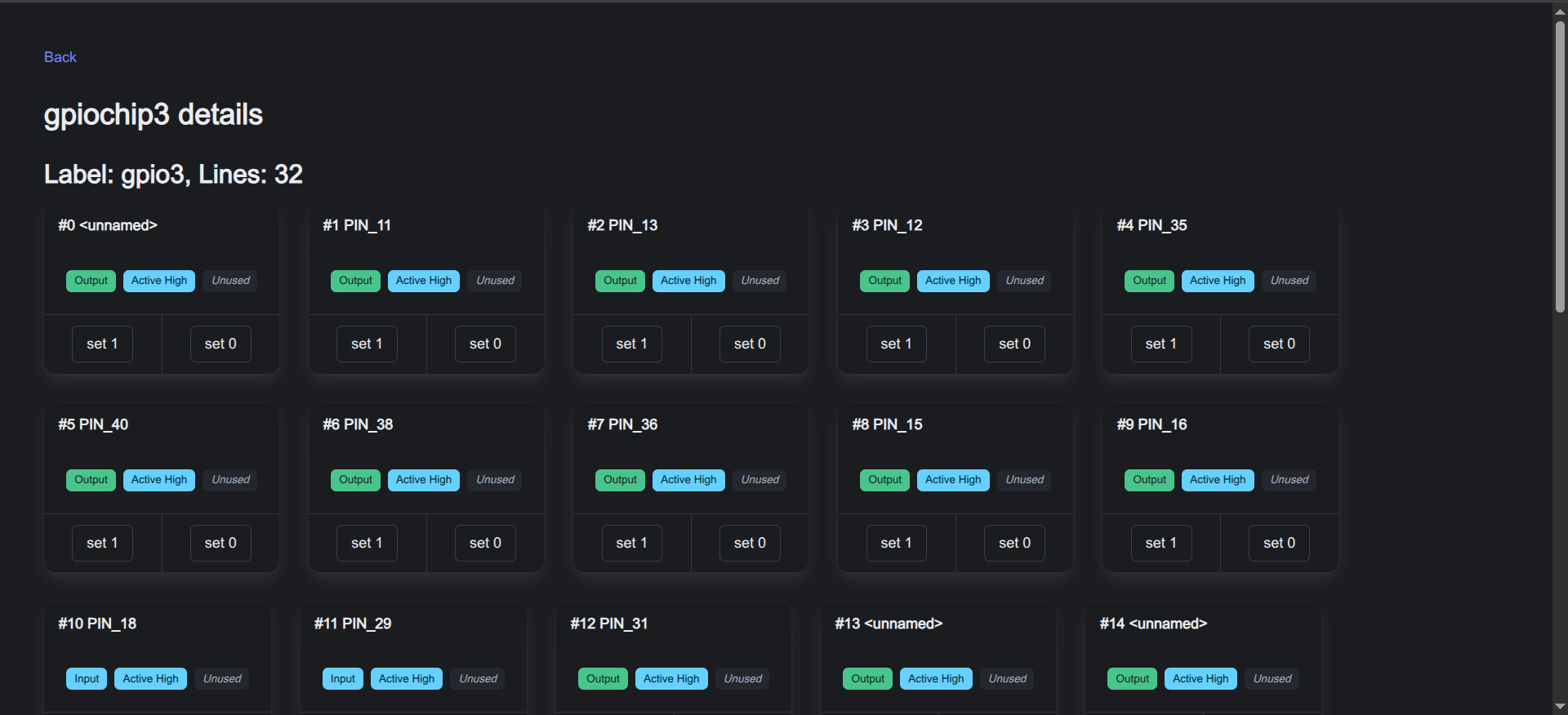Click Output badge on PIN_12 card
This screenshot has height=715, width=1568.
pos(884,281)
